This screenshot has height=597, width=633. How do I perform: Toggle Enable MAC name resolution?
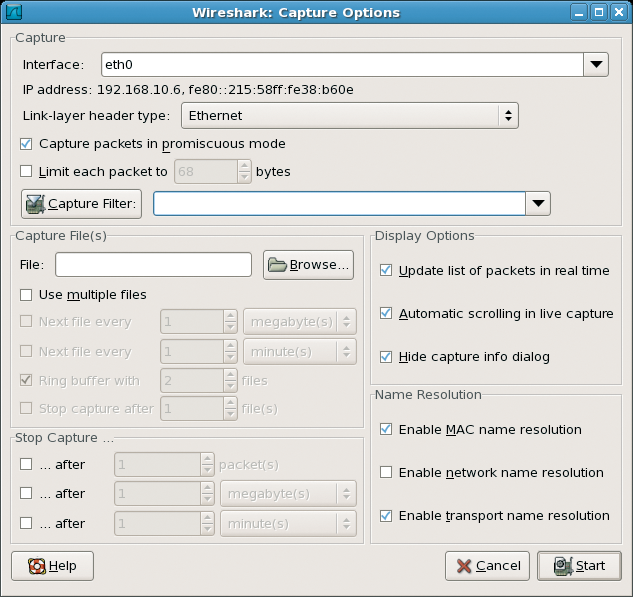[386, 429]
